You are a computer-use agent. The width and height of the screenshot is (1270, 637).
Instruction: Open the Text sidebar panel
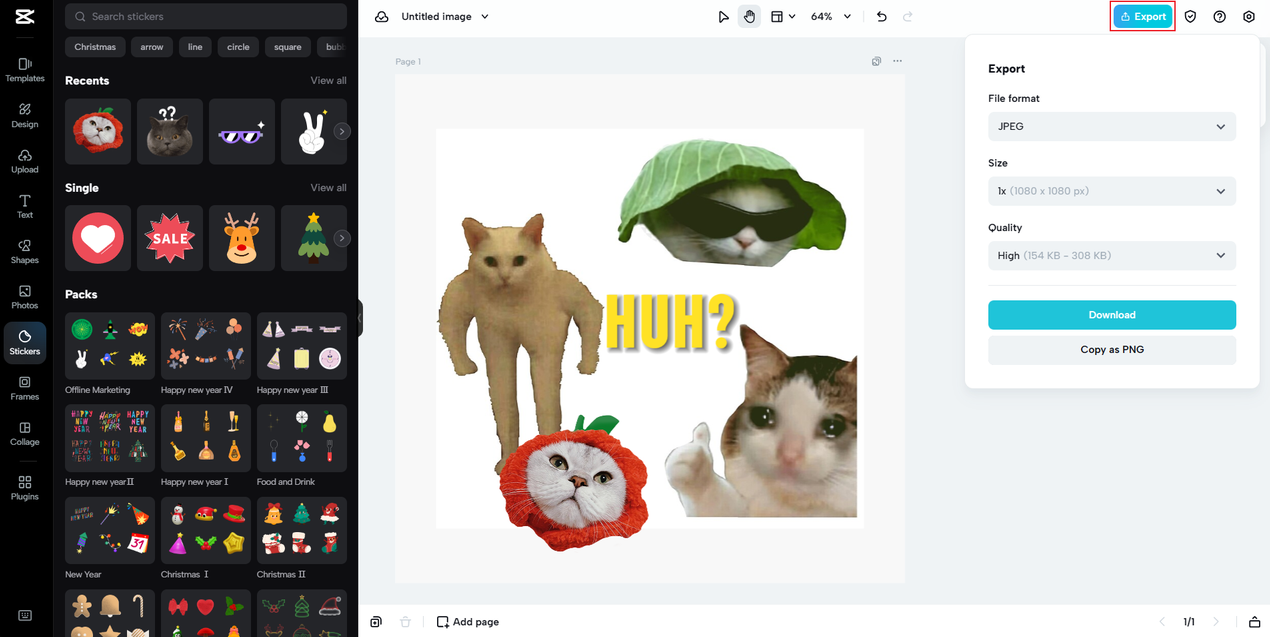pos(25,206)
